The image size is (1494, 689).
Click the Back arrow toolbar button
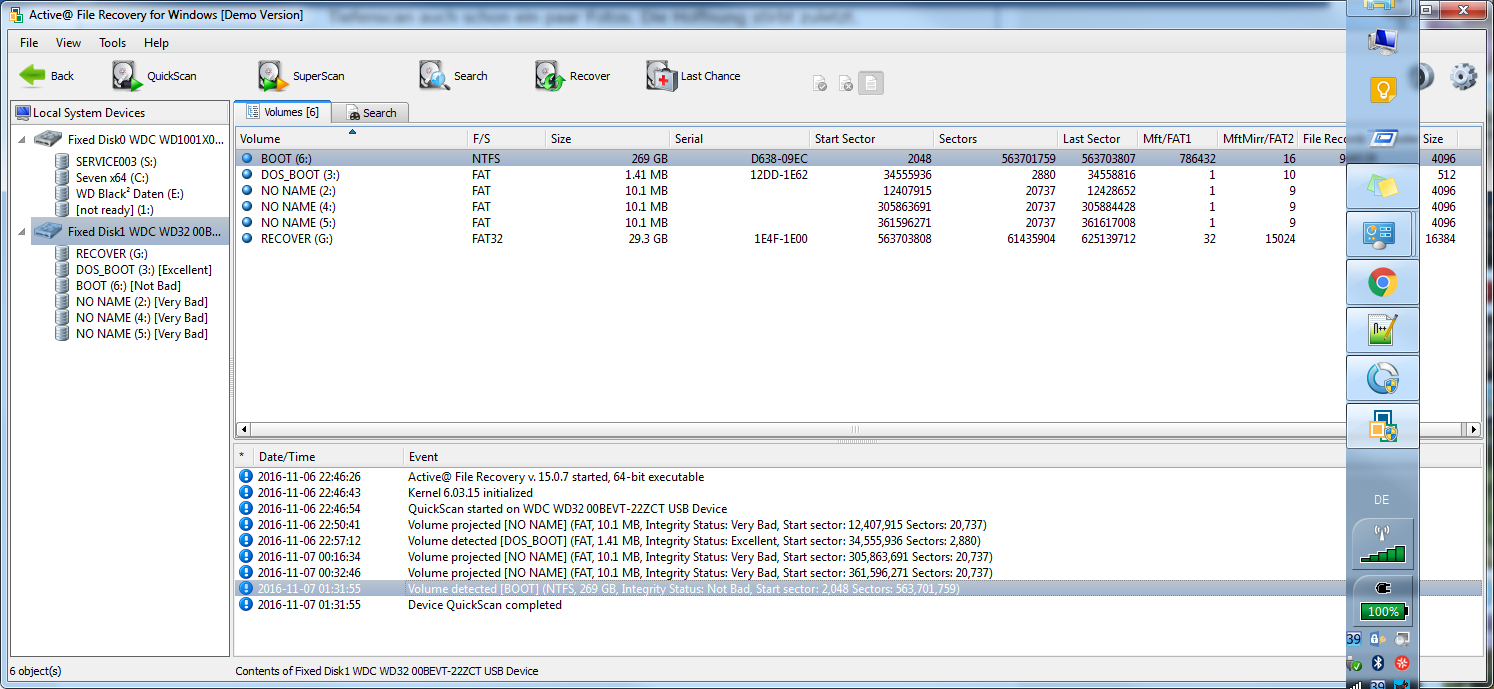tap(47, 76)
